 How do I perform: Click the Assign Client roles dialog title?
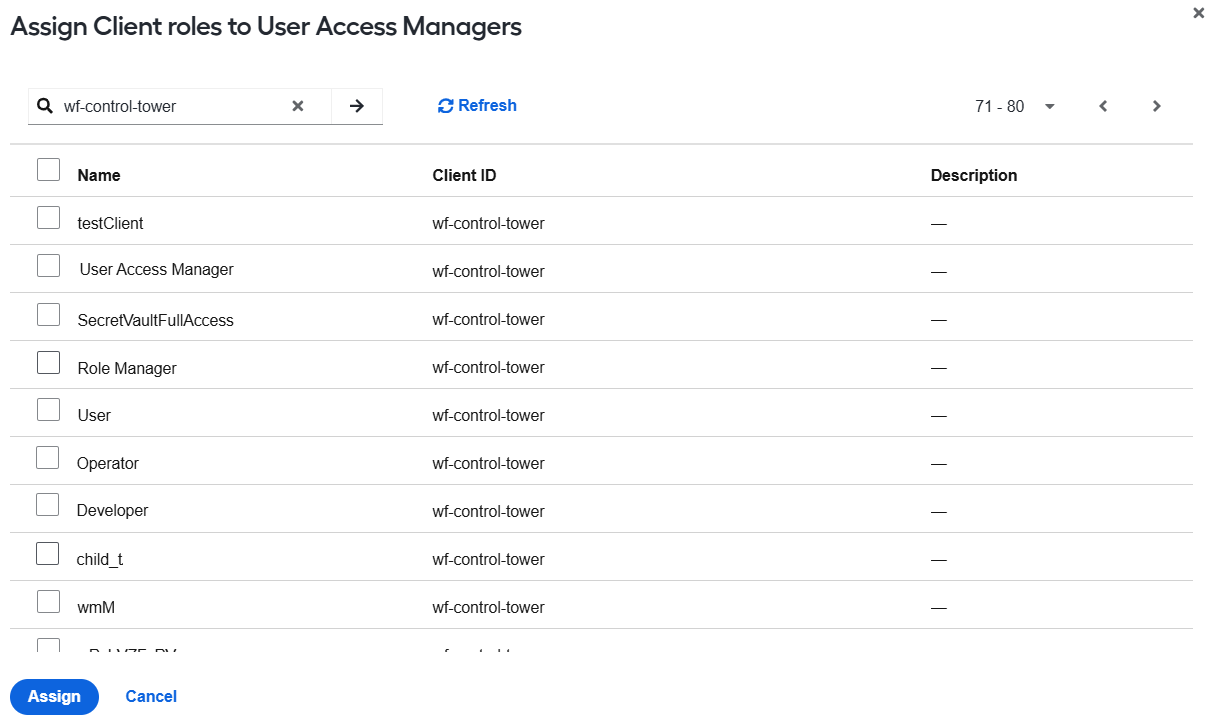point(266,27)
